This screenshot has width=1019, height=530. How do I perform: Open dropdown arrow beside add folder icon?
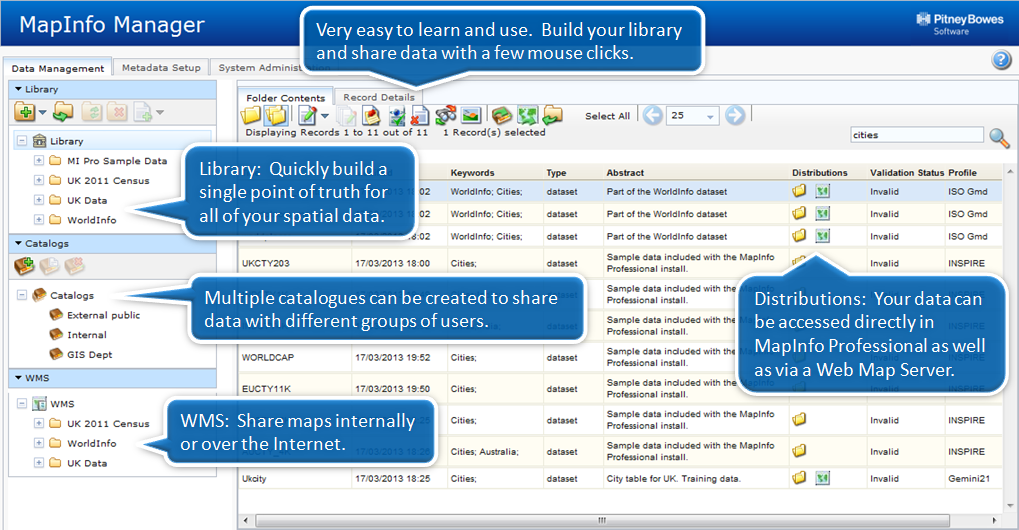pyautogui.click(x=42, y=112)
